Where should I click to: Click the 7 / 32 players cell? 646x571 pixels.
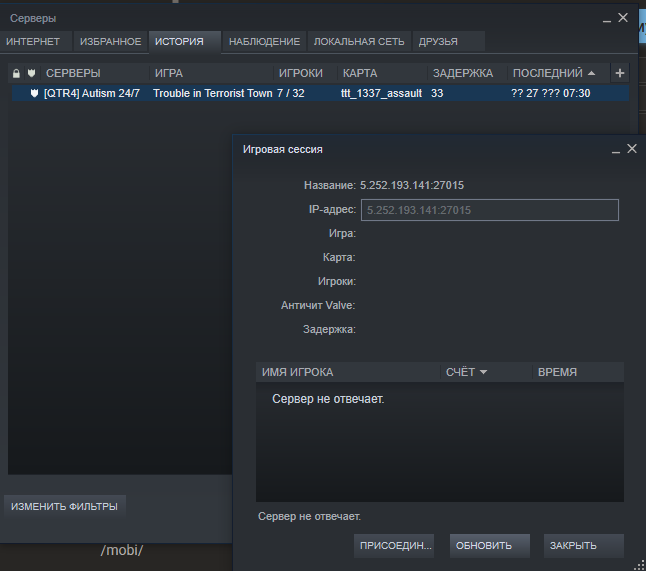point(291,94)
